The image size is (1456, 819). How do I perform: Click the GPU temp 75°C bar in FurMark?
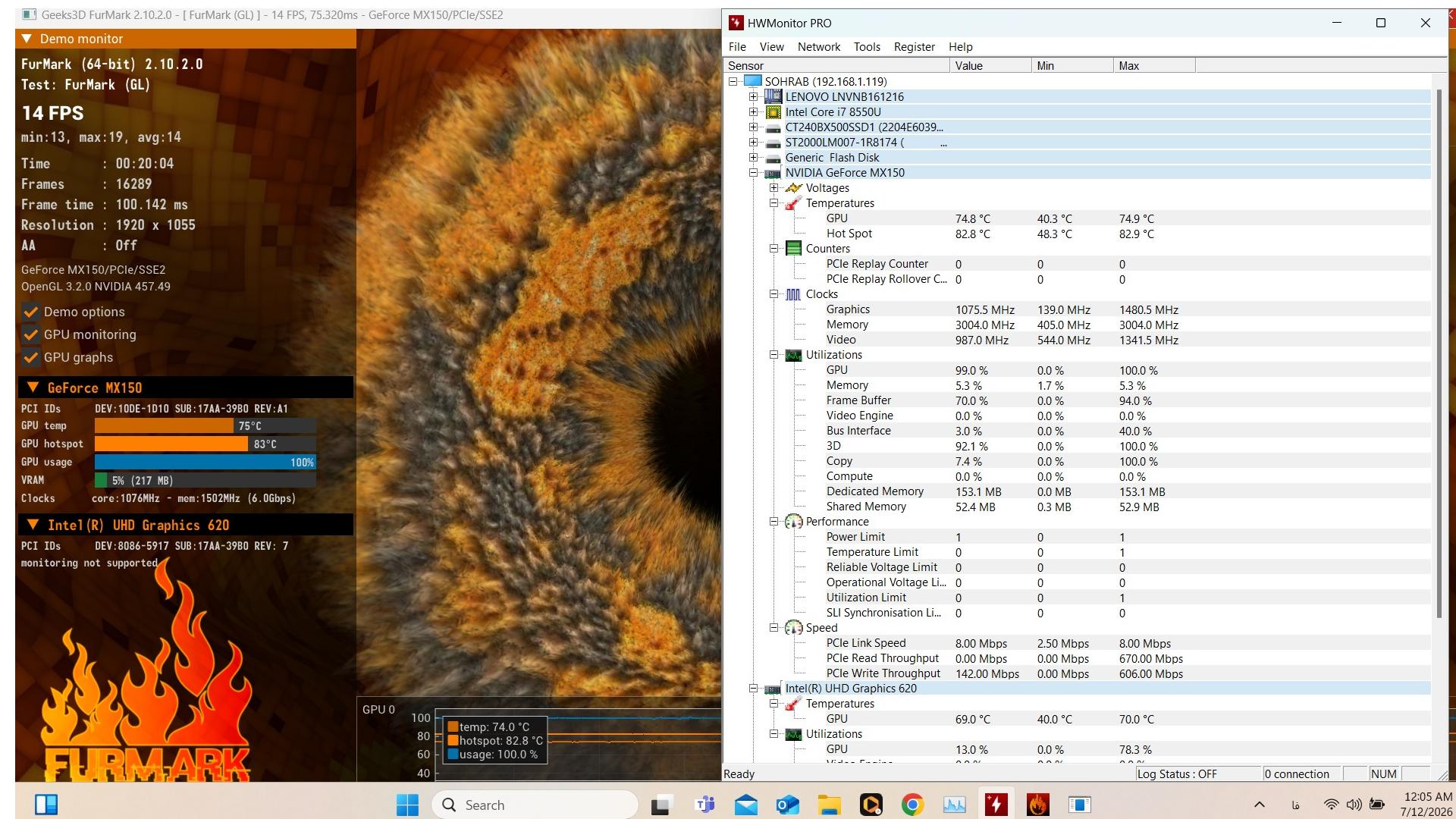coord(206,426)
